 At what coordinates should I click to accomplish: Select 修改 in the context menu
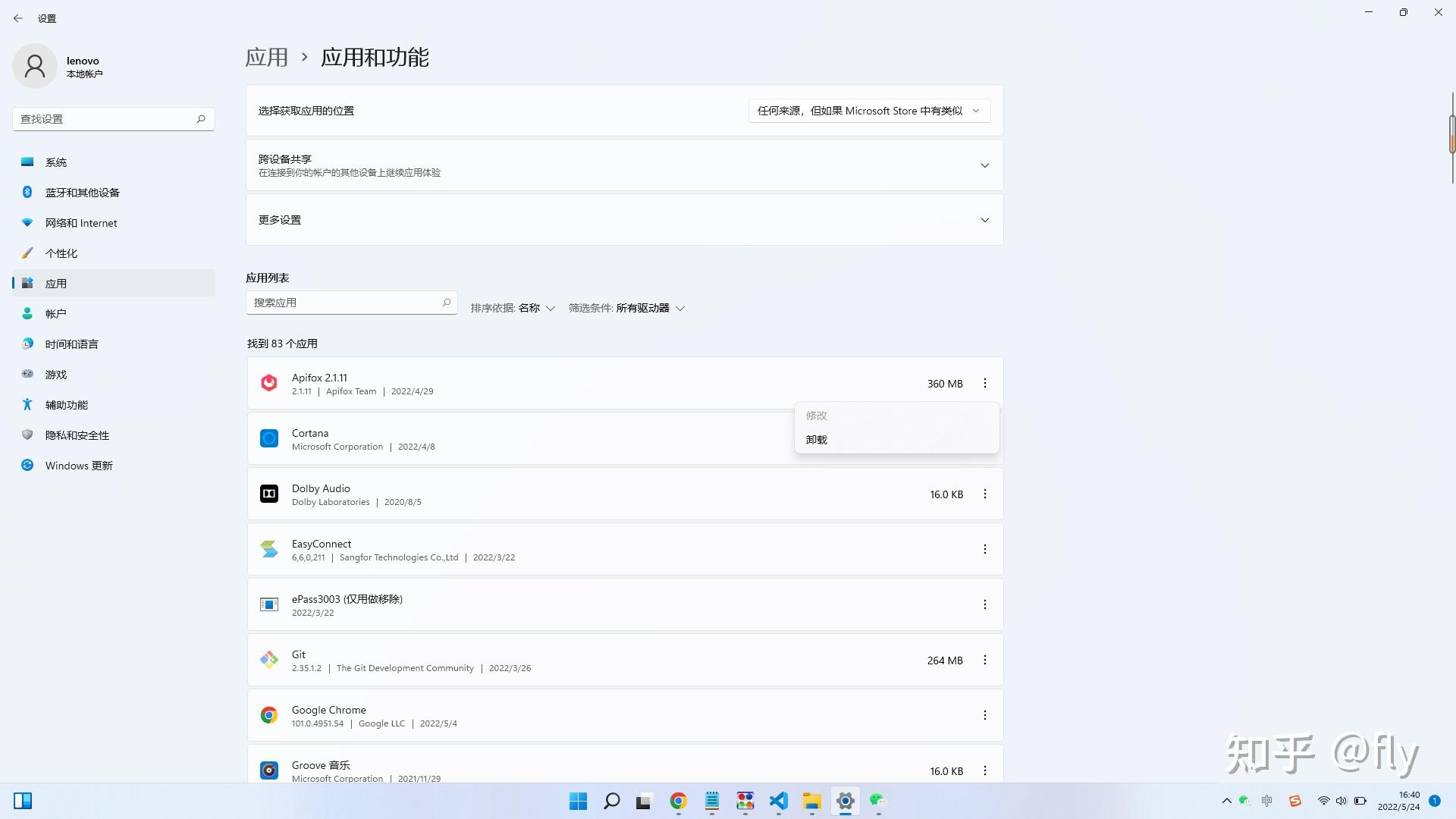(896, 416)
